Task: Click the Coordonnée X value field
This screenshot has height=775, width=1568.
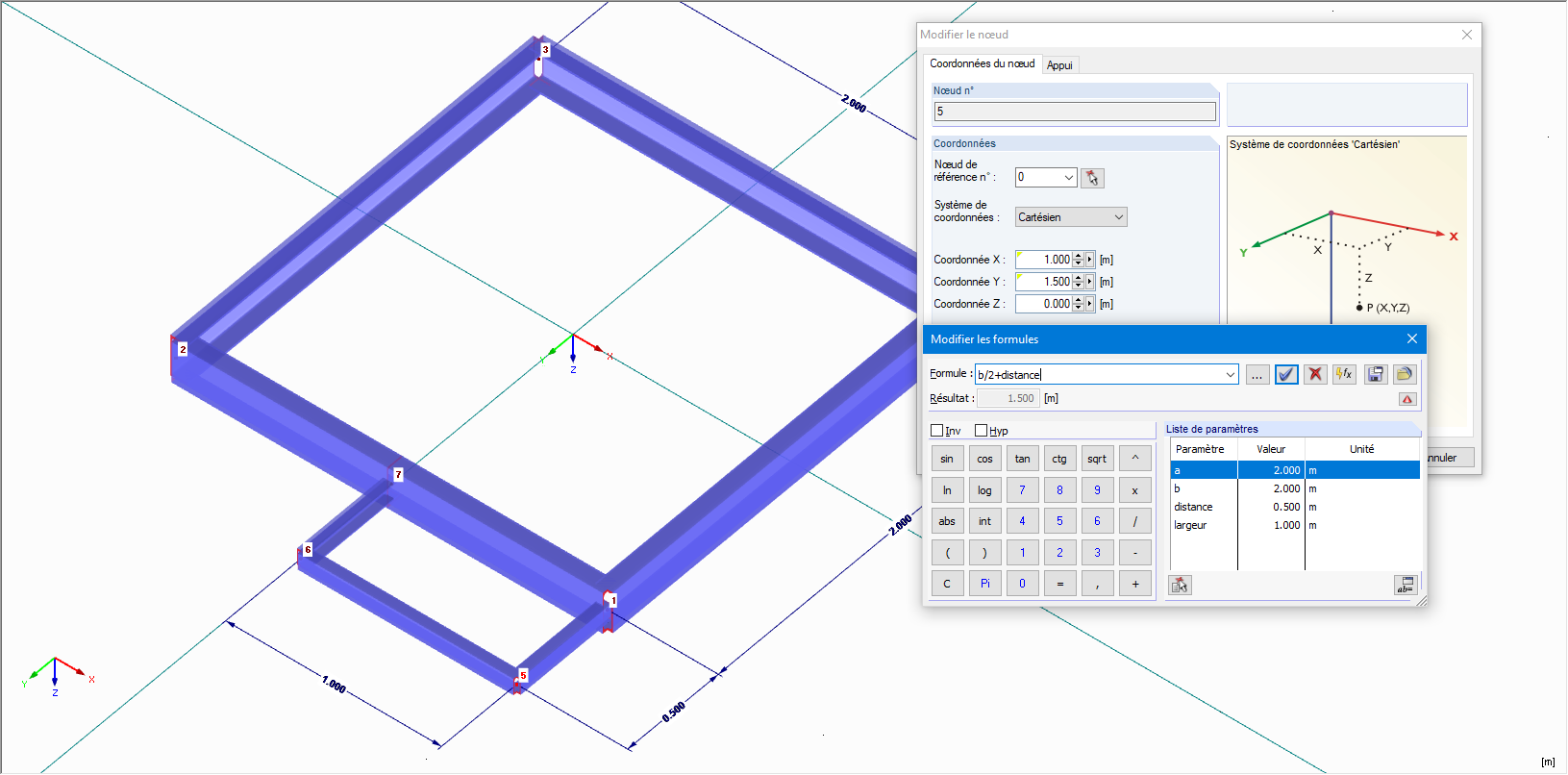Action: tap(1044, 260)
